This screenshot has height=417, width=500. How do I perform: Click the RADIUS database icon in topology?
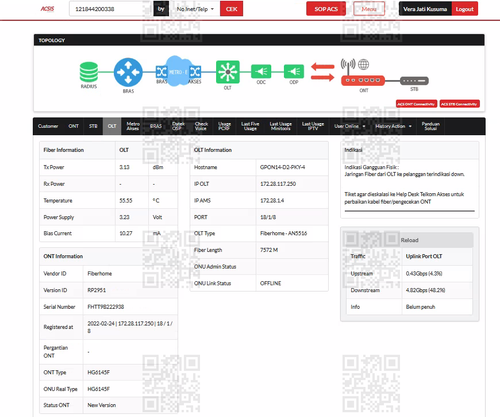89,72
